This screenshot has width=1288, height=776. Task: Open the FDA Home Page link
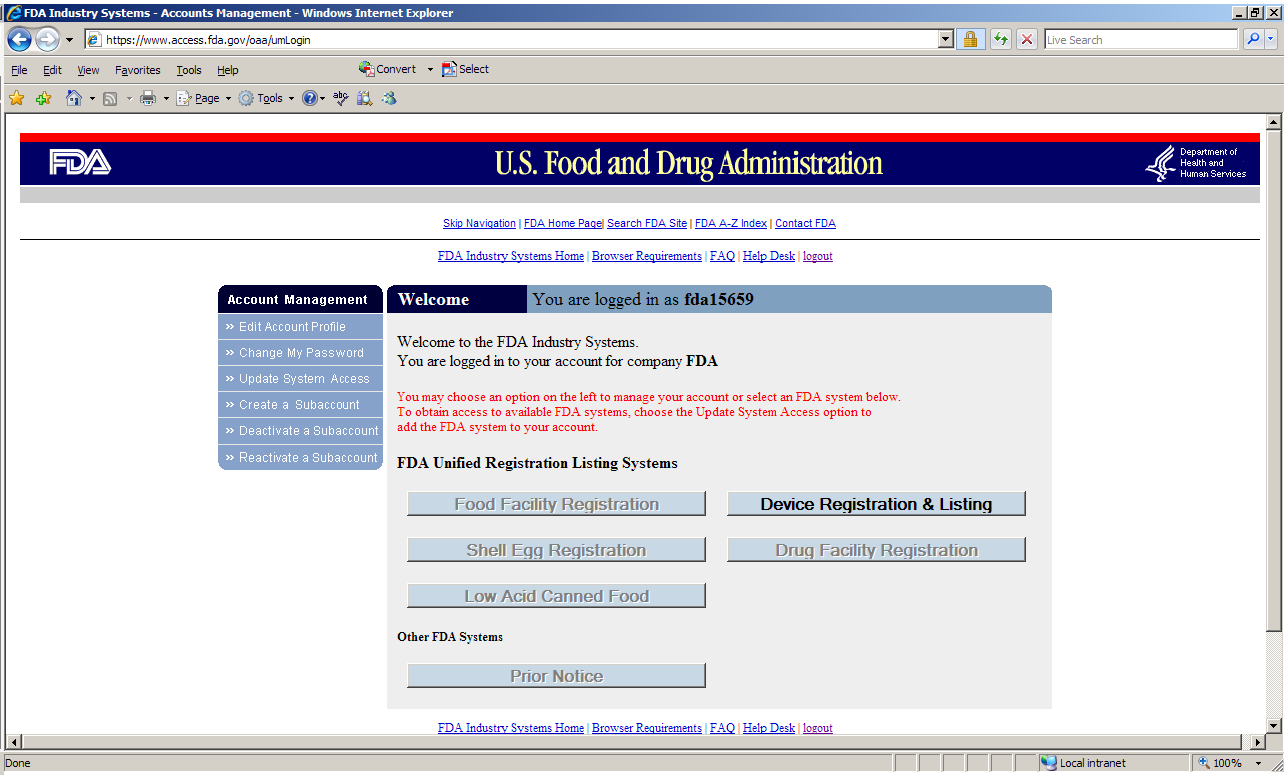click(563, 224)
